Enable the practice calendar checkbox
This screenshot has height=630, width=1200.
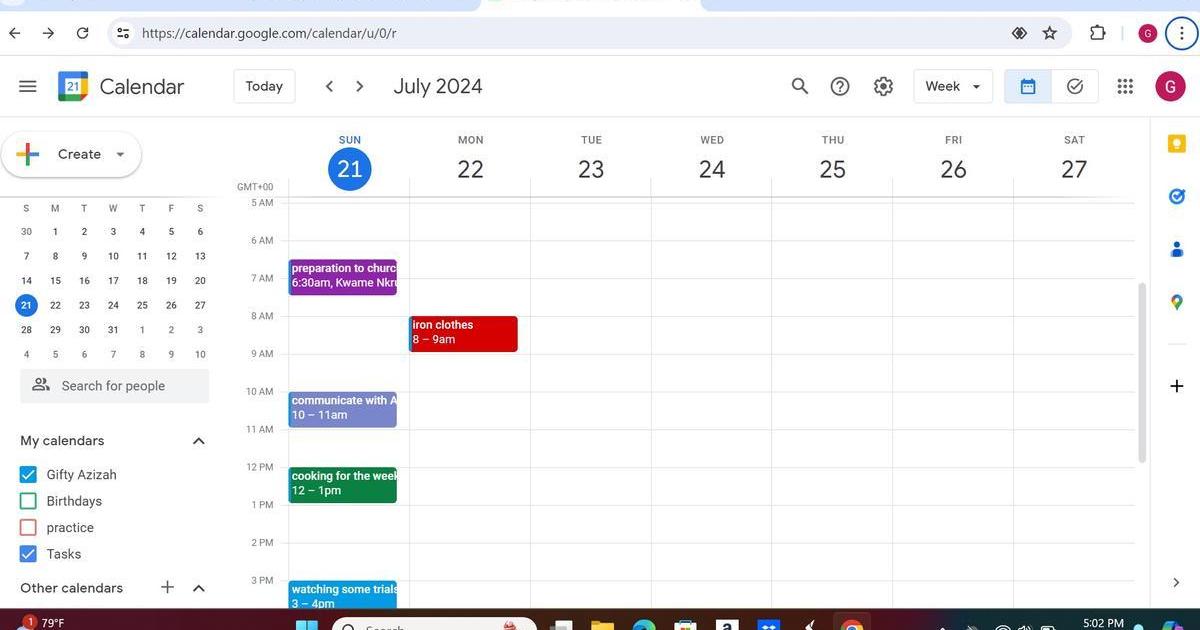[28, 528]
